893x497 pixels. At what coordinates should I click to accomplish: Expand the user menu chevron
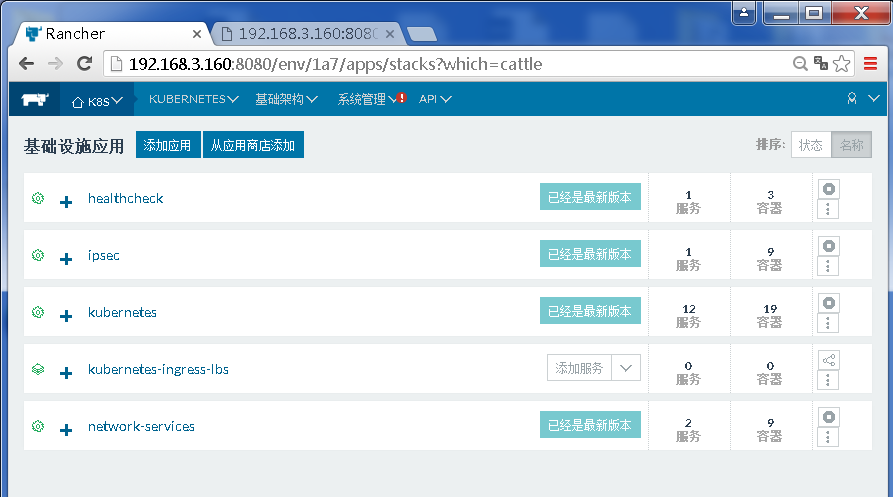874,98
